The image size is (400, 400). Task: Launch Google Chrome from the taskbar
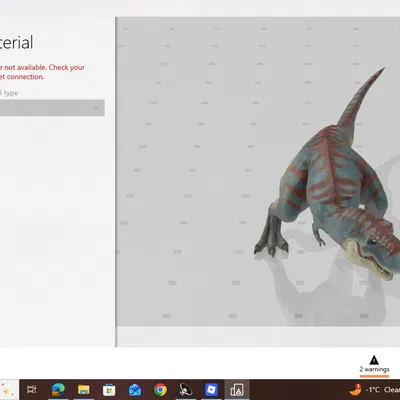[x=160, y=389]
